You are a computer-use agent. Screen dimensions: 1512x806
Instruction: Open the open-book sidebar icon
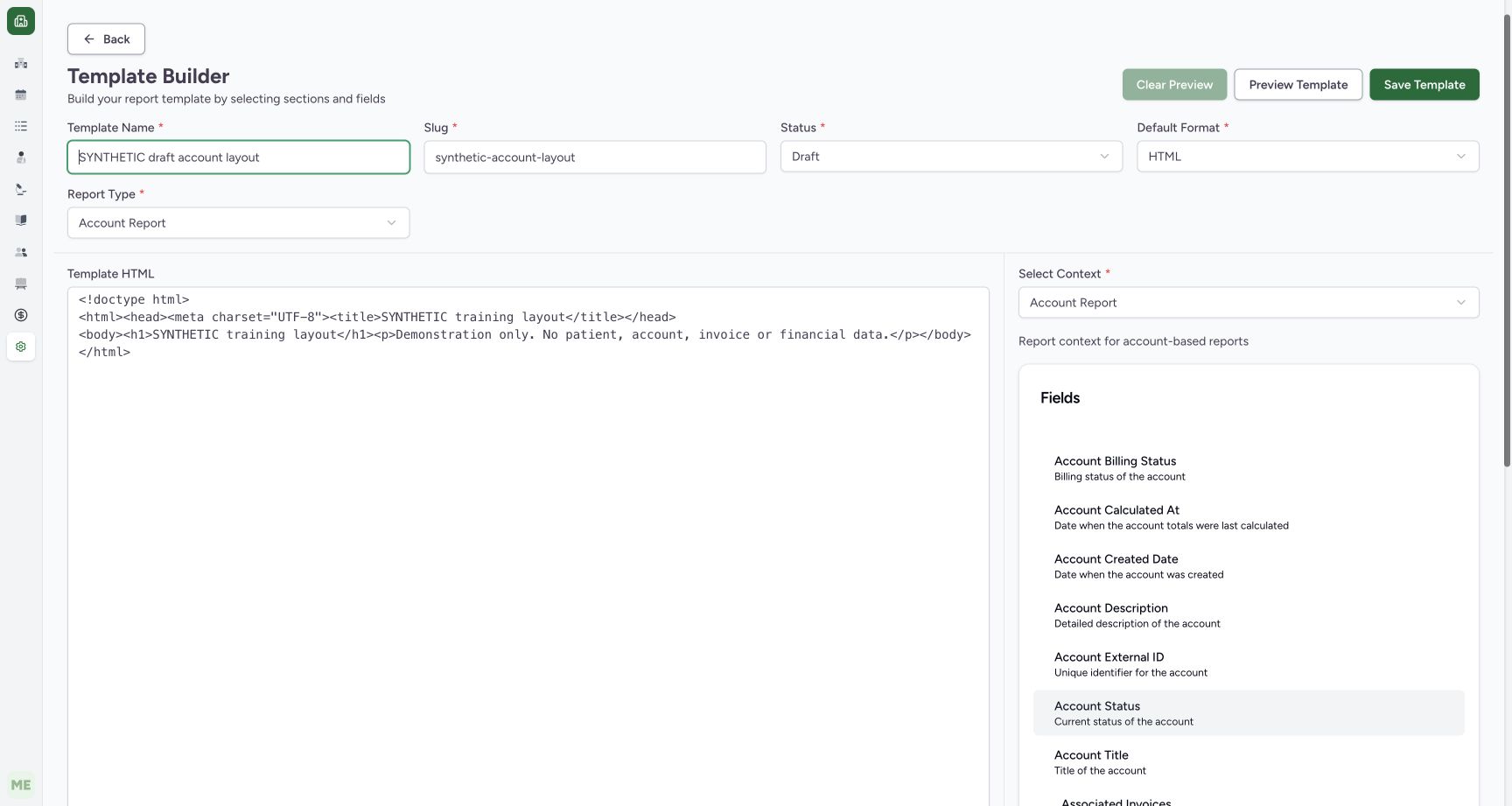coord(21,221)
